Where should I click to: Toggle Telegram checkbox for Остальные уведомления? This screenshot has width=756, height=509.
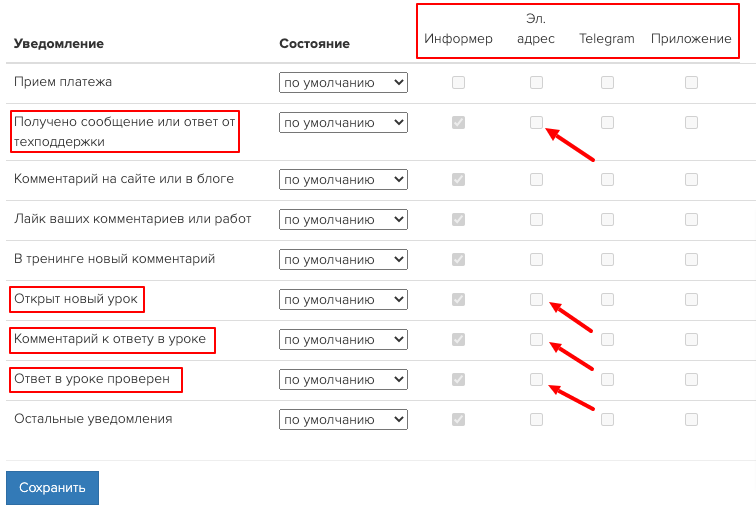pos(608,419)
